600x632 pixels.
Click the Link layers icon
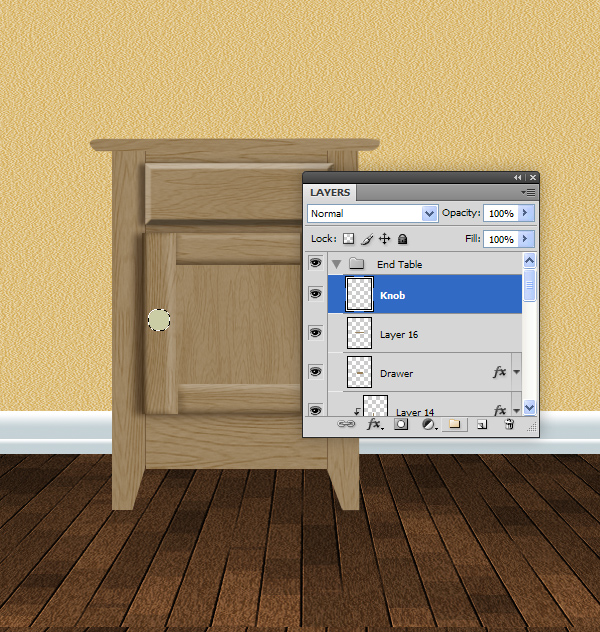coord(347,425)
